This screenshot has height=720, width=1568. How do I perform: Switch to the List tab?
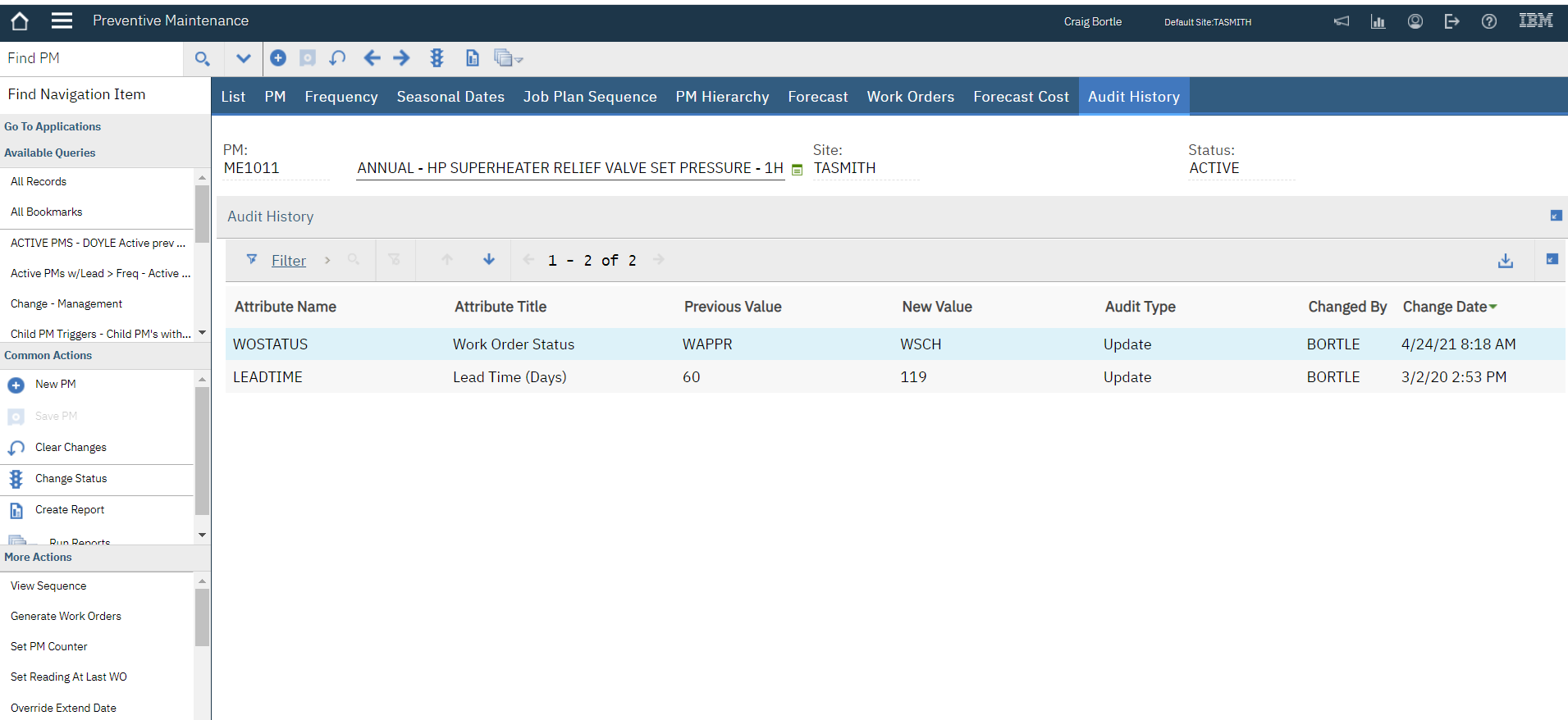coord(233,97)
